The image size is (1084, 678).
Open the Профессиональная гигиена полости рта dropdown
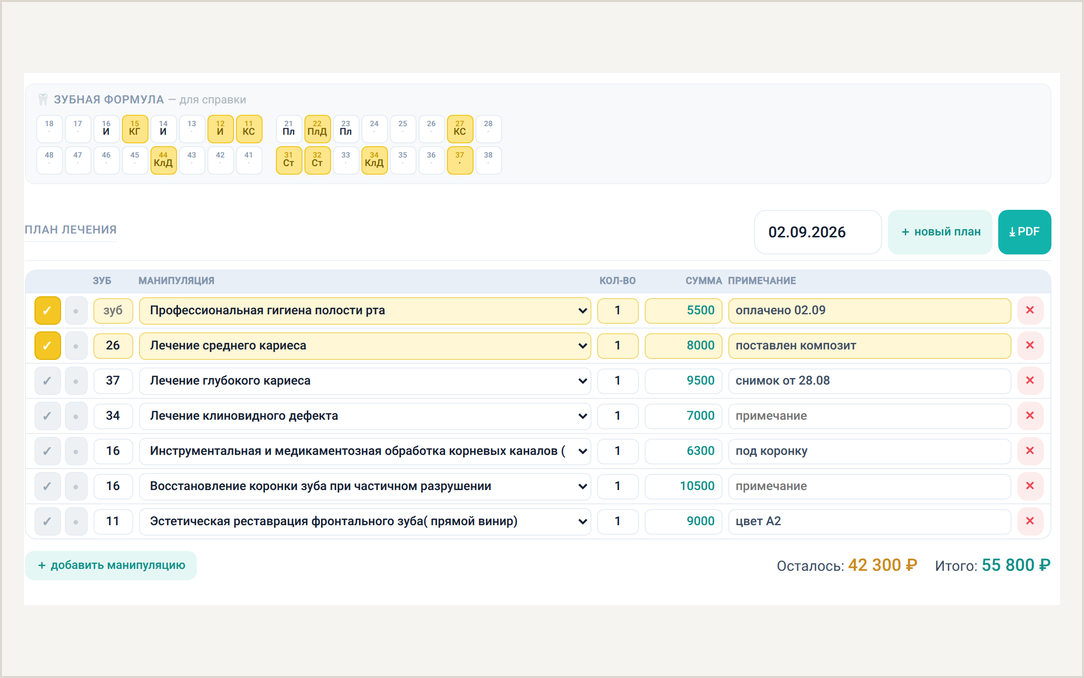[x=365, y=310]
